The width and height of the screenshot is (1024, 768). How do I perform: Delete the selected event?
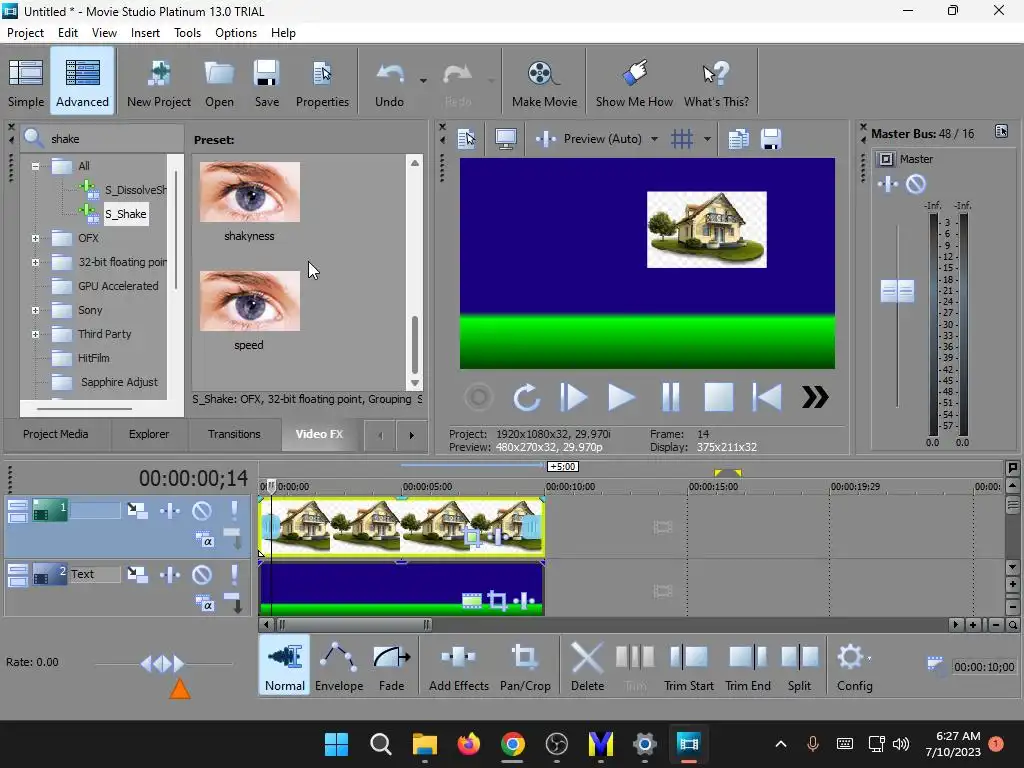tap(587, 666)
